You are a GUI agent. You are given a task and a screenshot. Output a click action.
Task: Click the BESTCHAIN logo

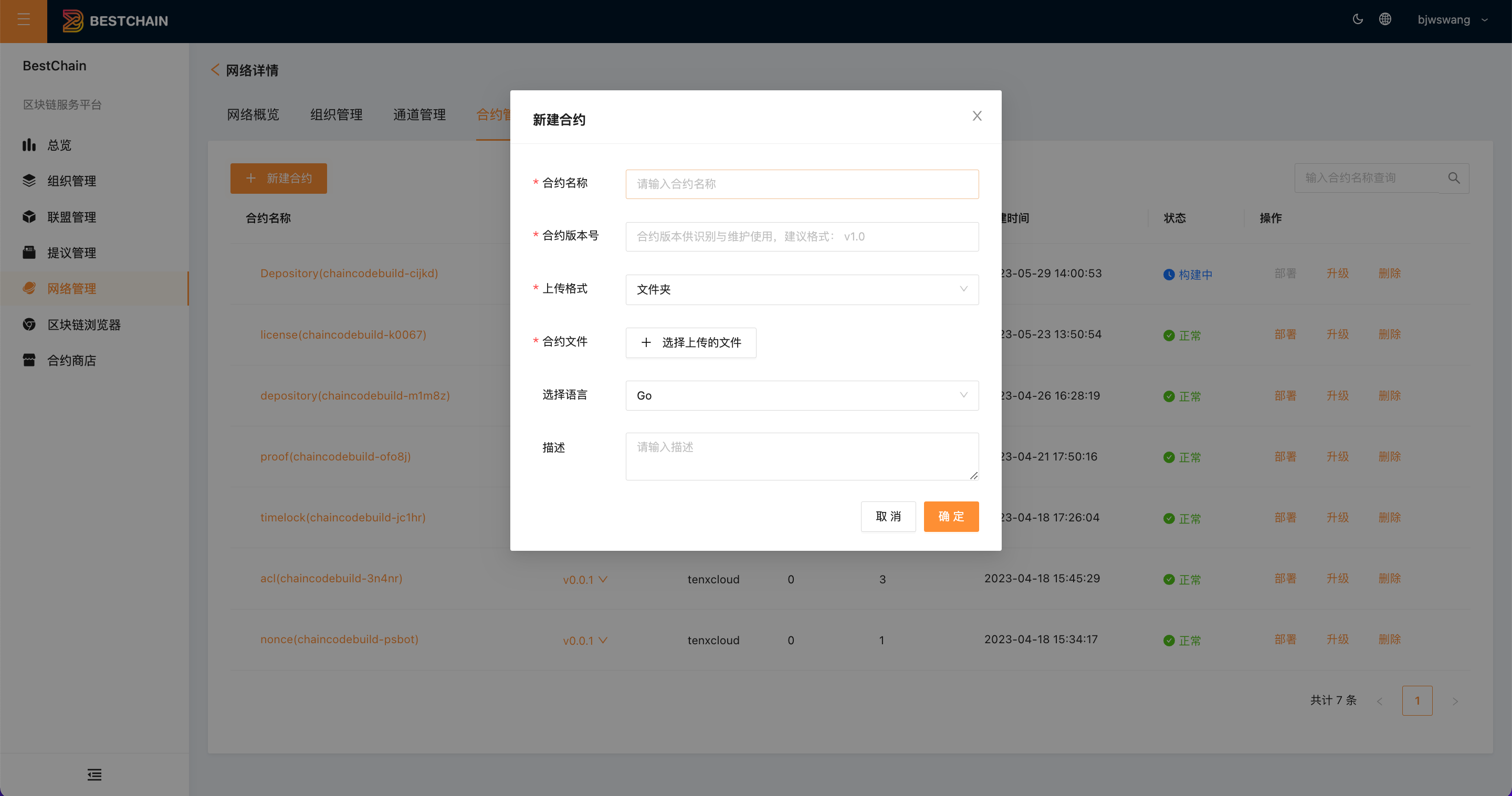115,21
